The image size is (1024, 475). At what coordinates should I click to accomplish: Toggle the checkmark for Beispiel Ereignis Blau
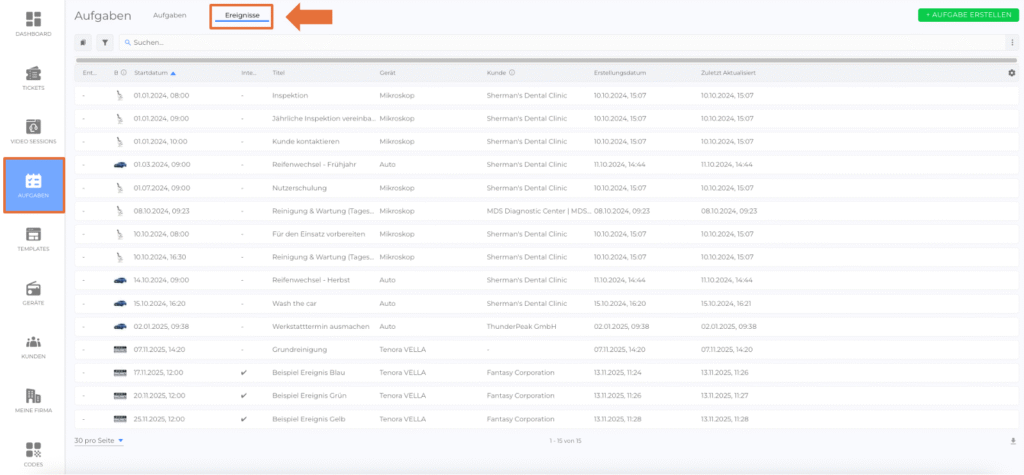click(243, 372)
